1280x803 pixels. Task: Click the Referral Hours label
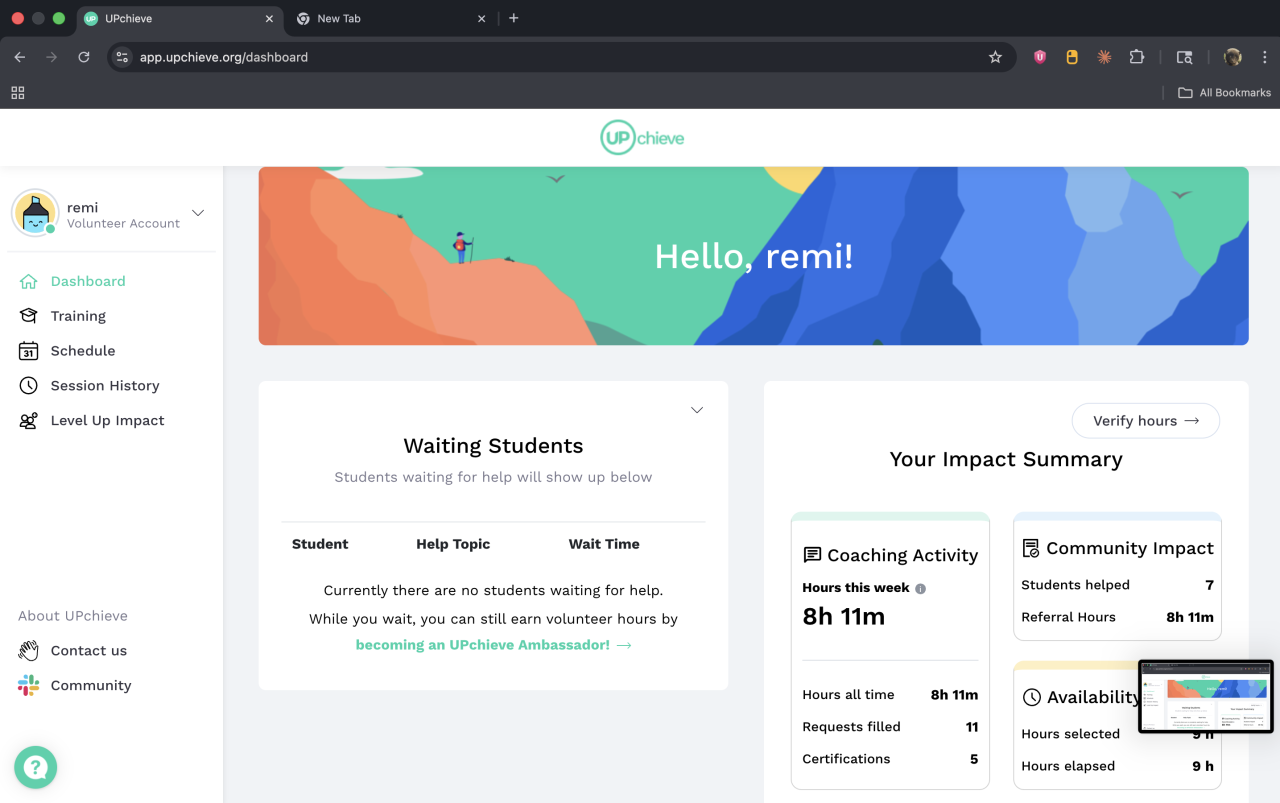(1068, 617)
